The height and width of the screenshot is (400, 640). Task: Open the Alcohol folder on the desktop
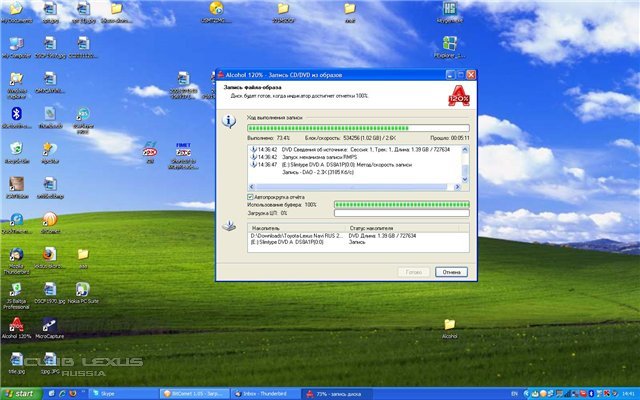[x=449, y=325]
